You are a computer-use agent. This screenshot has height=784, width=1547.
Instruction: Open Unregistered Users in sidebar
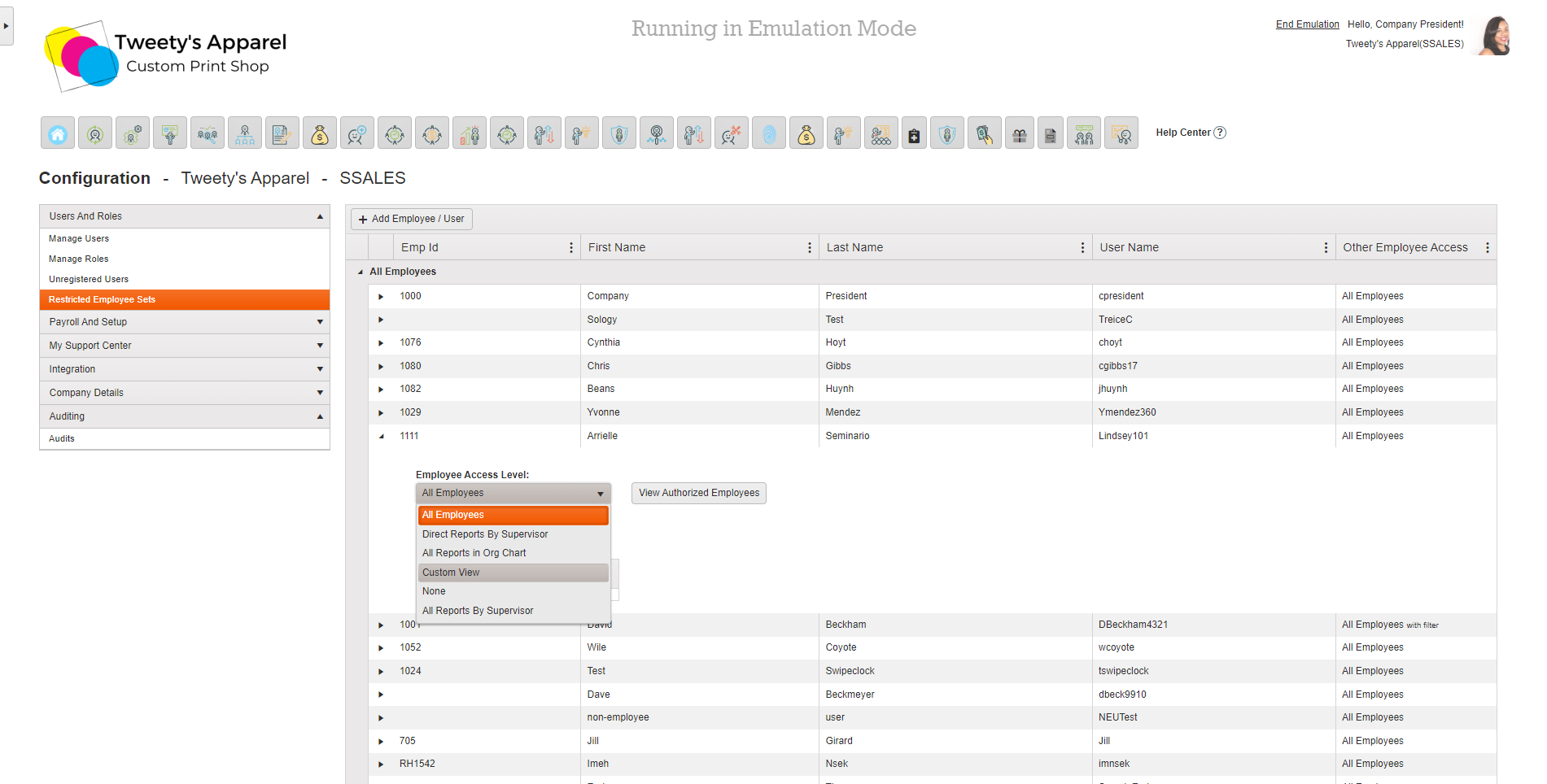coord(89,279)
